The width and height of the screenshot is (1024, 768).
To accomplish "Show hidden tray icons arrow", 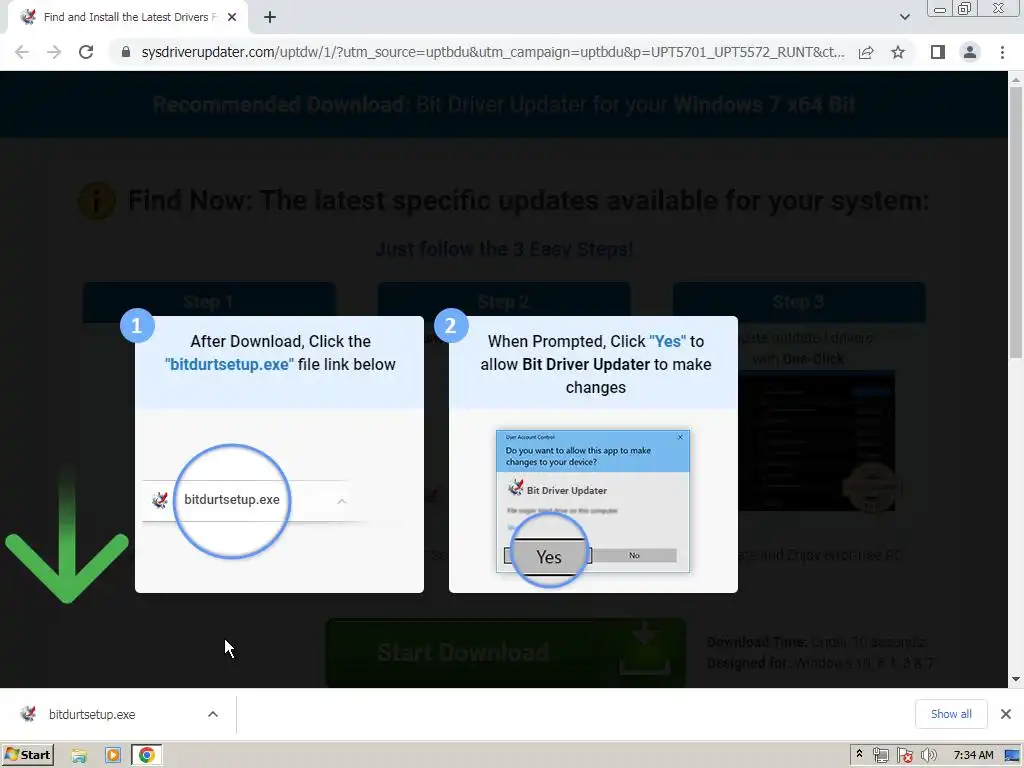I will [859, 754].
